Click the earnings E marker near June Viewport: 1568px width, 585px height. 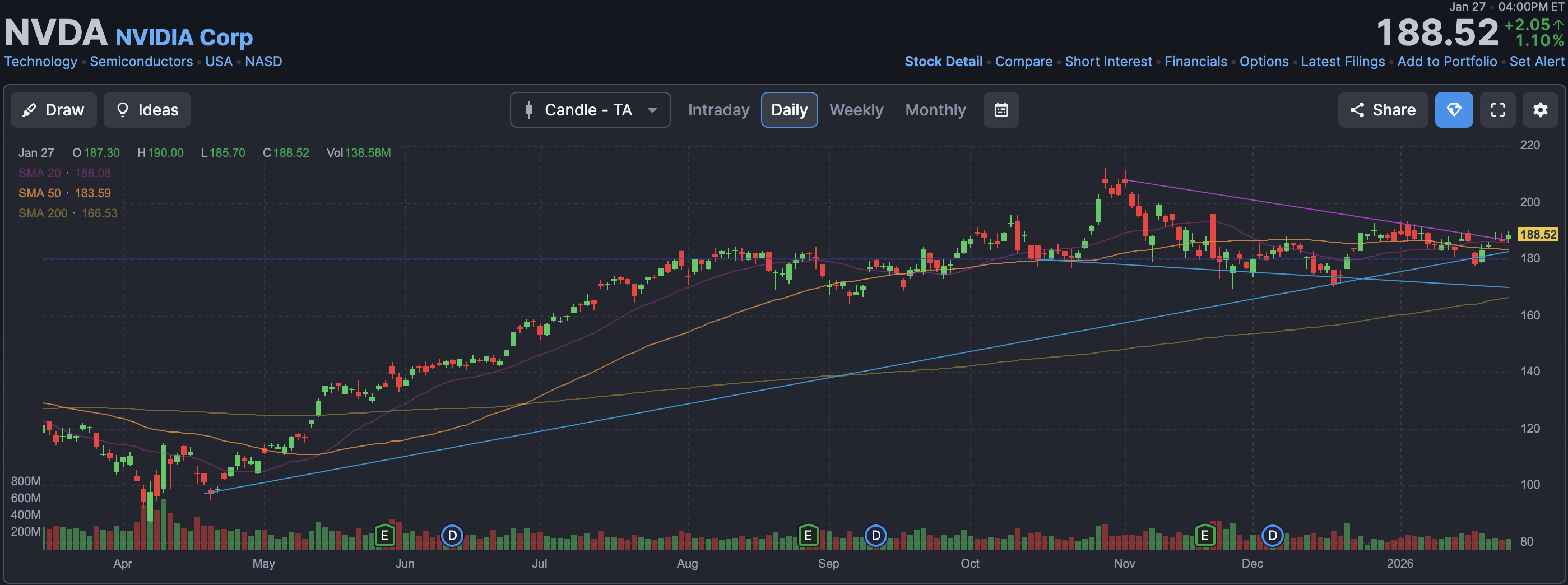(x=384, y=536)
